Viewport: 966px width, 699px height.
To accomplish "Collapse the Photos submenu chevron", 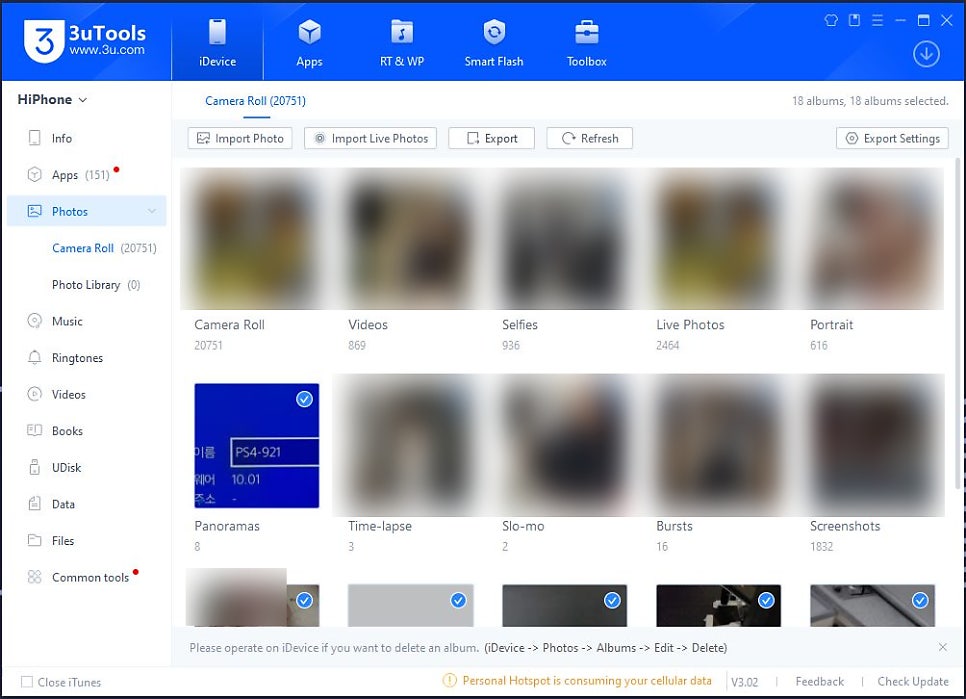I will [x=152, y=211].
